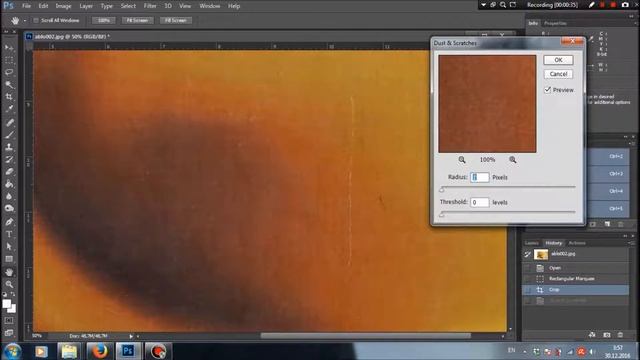Select the Horizontal Type tool

pos(9,234)
